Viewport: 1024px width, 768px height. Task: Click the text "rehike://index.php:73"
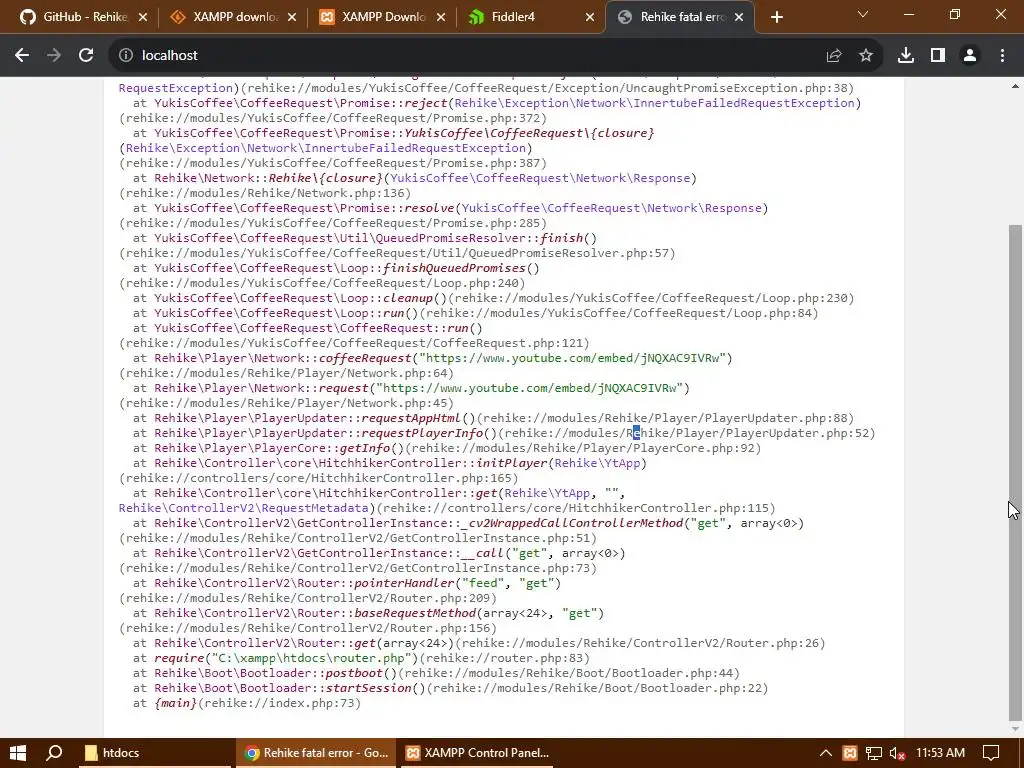tap(280, 703)
